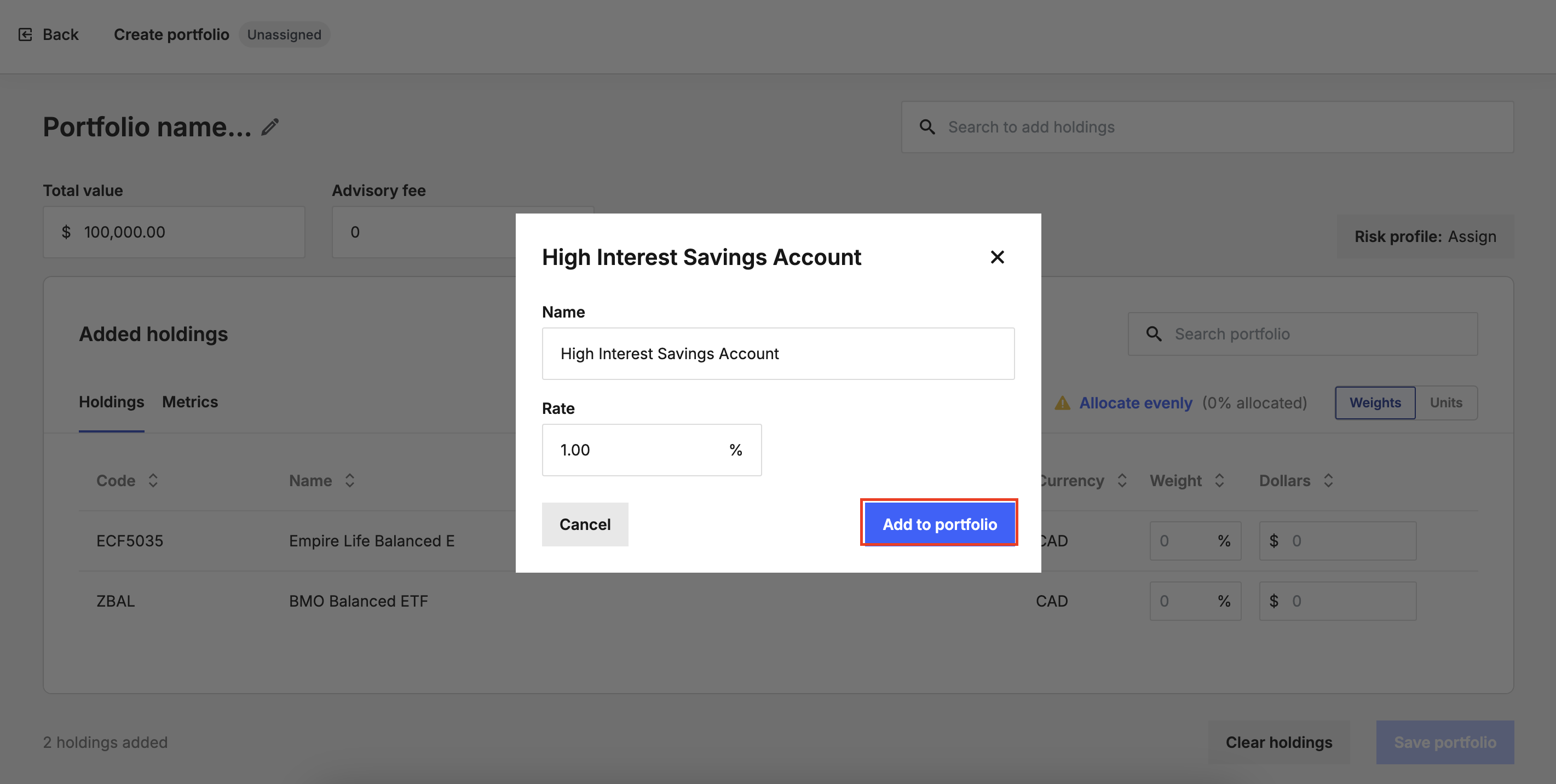Focus Search to add holdings field
Screen dimensions: 1556x784
1207,127
